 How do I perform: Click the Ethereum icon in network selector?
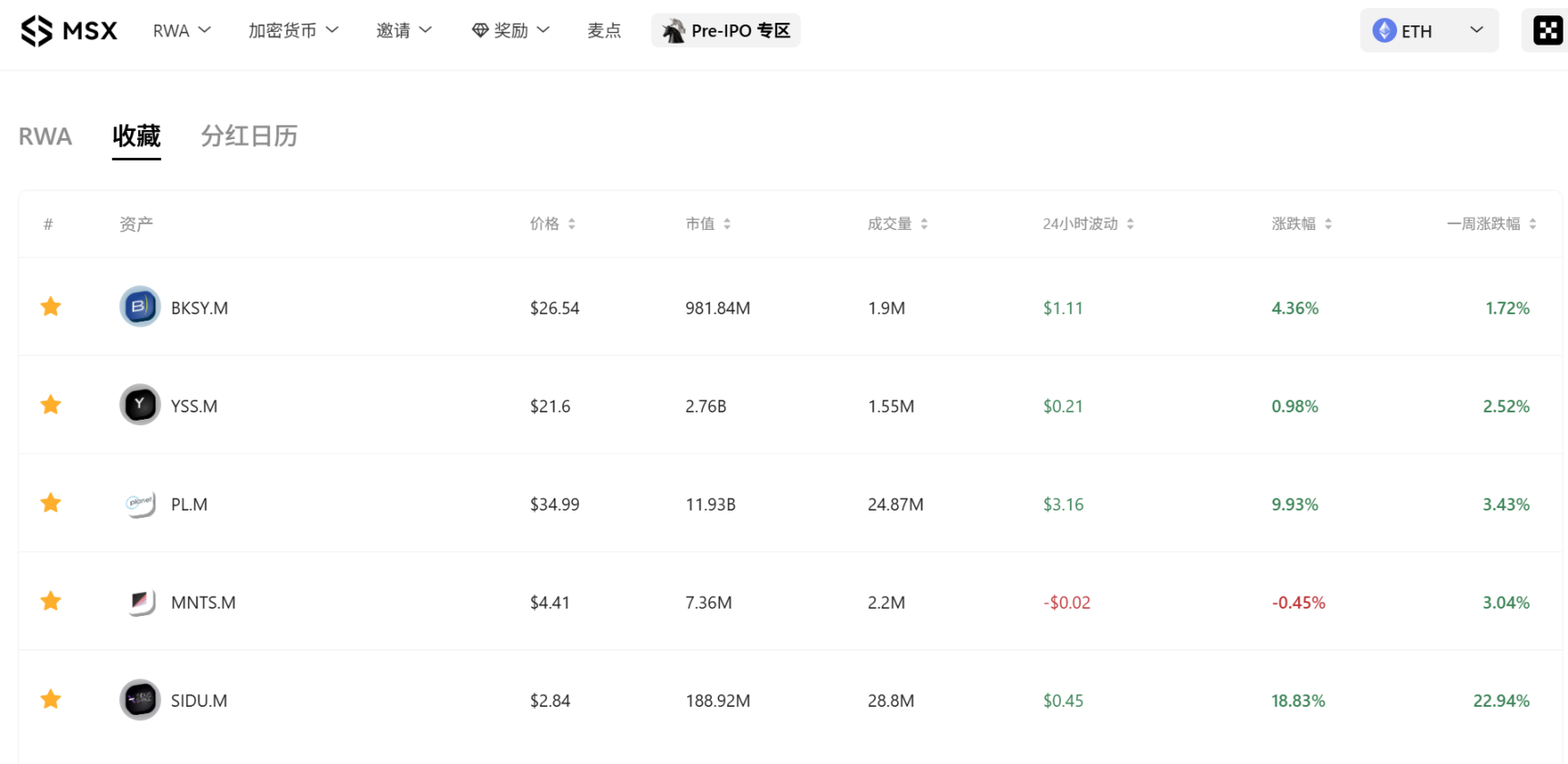coord(1383,31)
